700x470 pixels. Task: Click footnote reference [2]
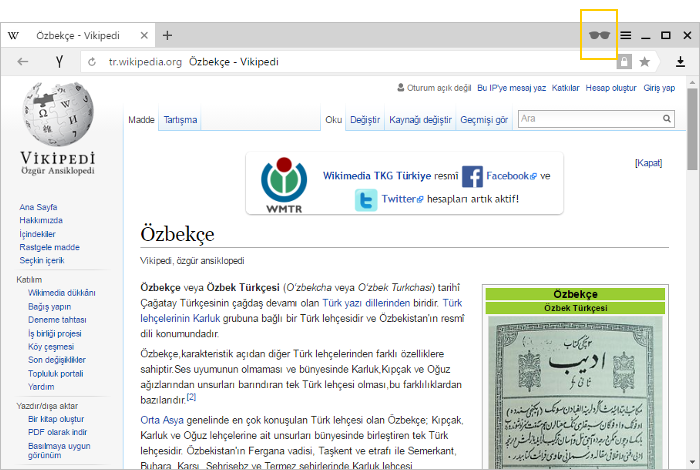[191, 397]
